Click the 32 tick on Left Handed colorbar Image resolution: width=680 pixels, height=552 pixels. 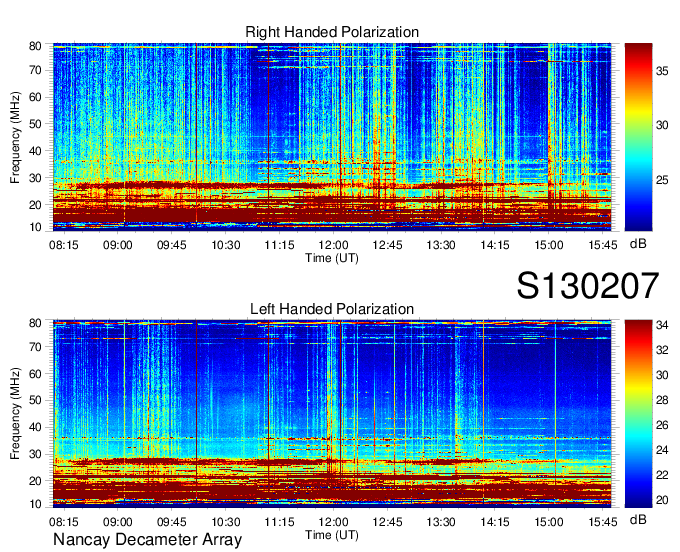point(662,350)
